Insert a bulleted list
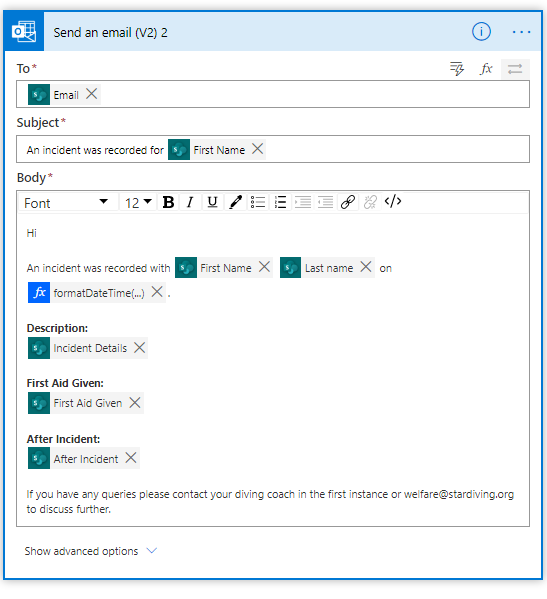547x599 pixels. pyautogui.click(x=258, y=202)
